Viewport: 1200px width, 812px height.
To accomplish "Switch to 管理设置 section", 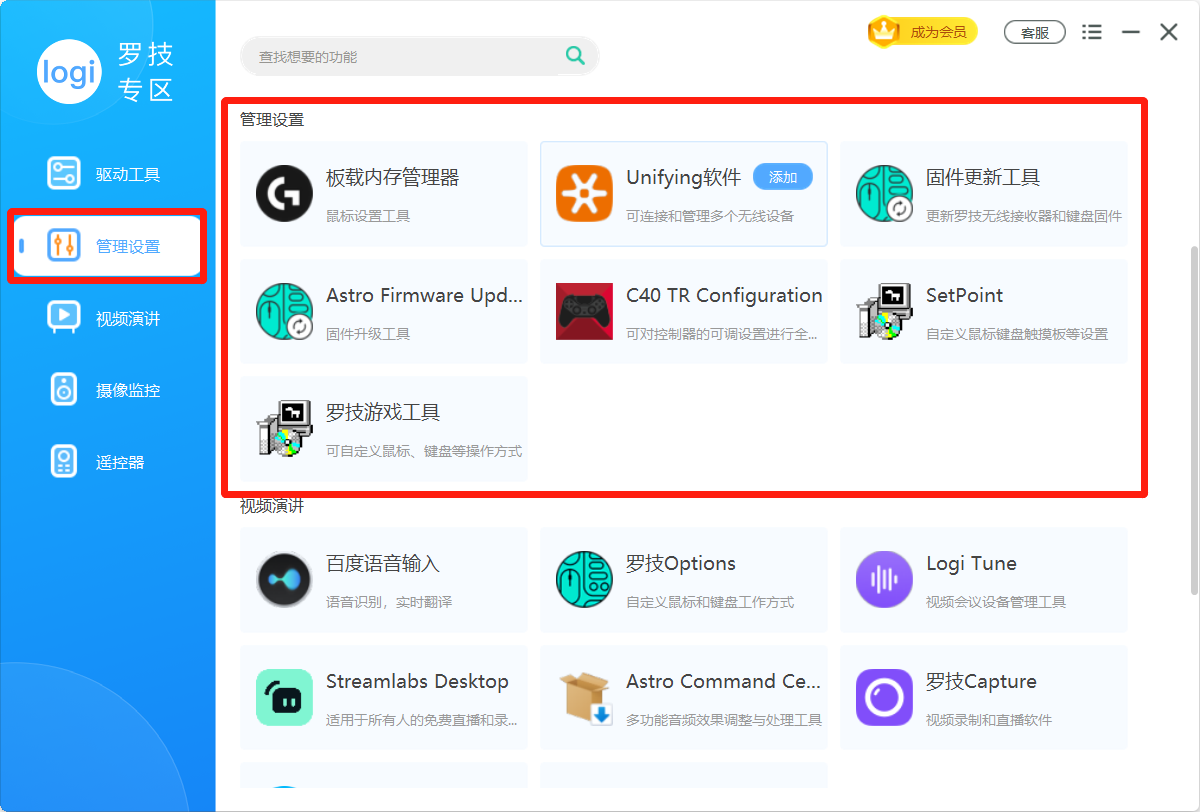I will (x=107, y=246).
